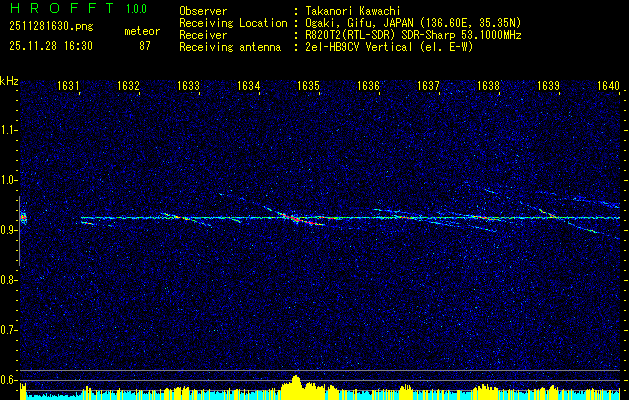Click time marker 1634
Screen dimensions: 629x400
pyautogui.click(x=248, y=85)
